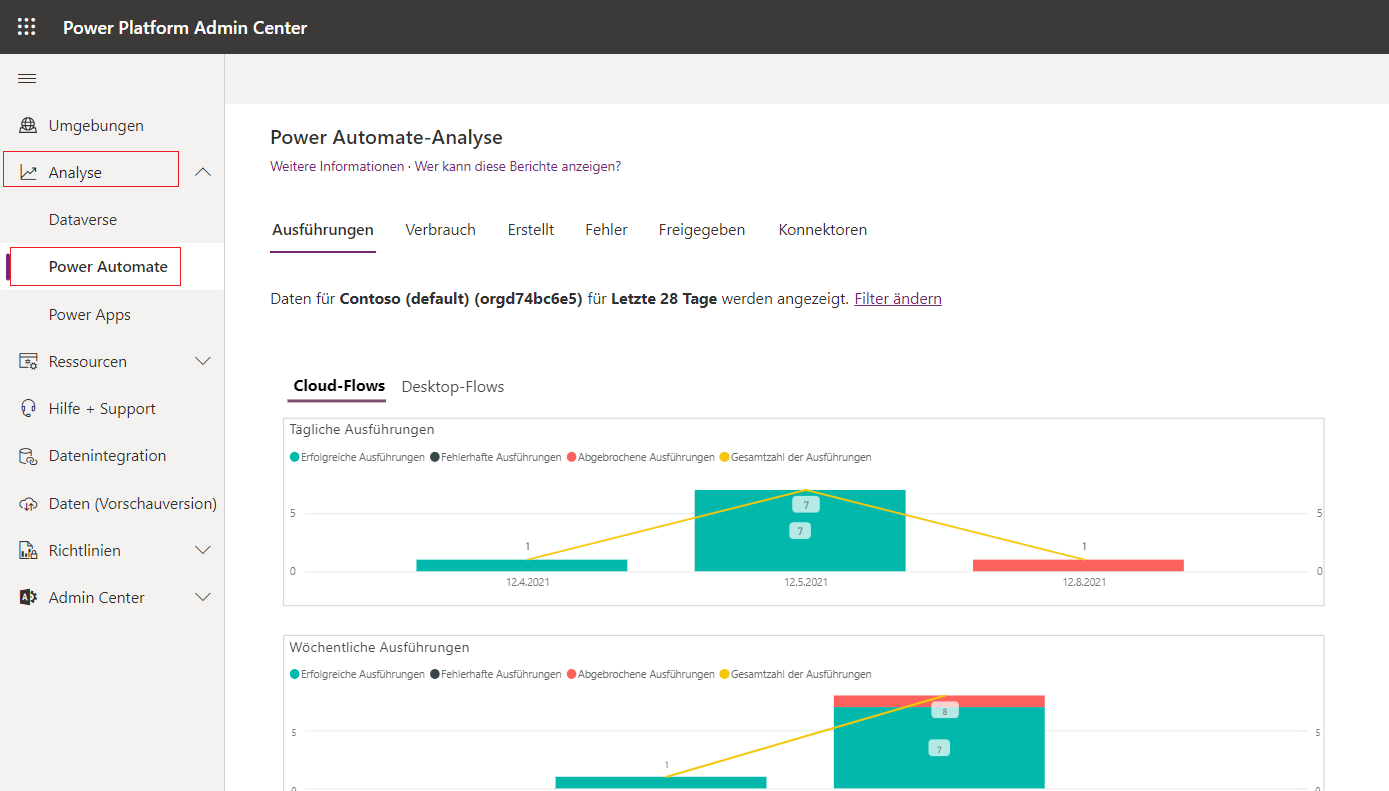This screenshot has height=791, width=1389.
Task: Expand the Ressourcen section chevron
Action: click(203, 361)
